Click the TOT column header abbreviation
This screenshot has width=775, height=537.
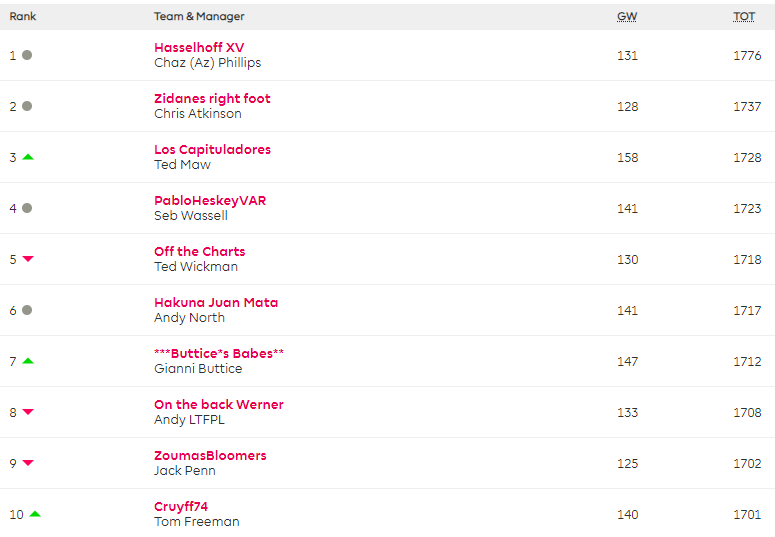744,16
